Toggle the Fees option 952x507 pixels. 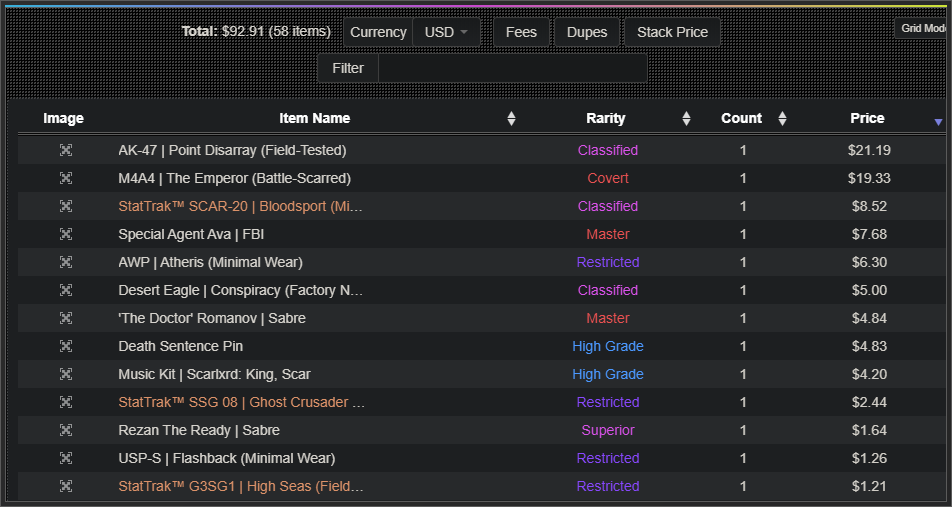(521, 32)
